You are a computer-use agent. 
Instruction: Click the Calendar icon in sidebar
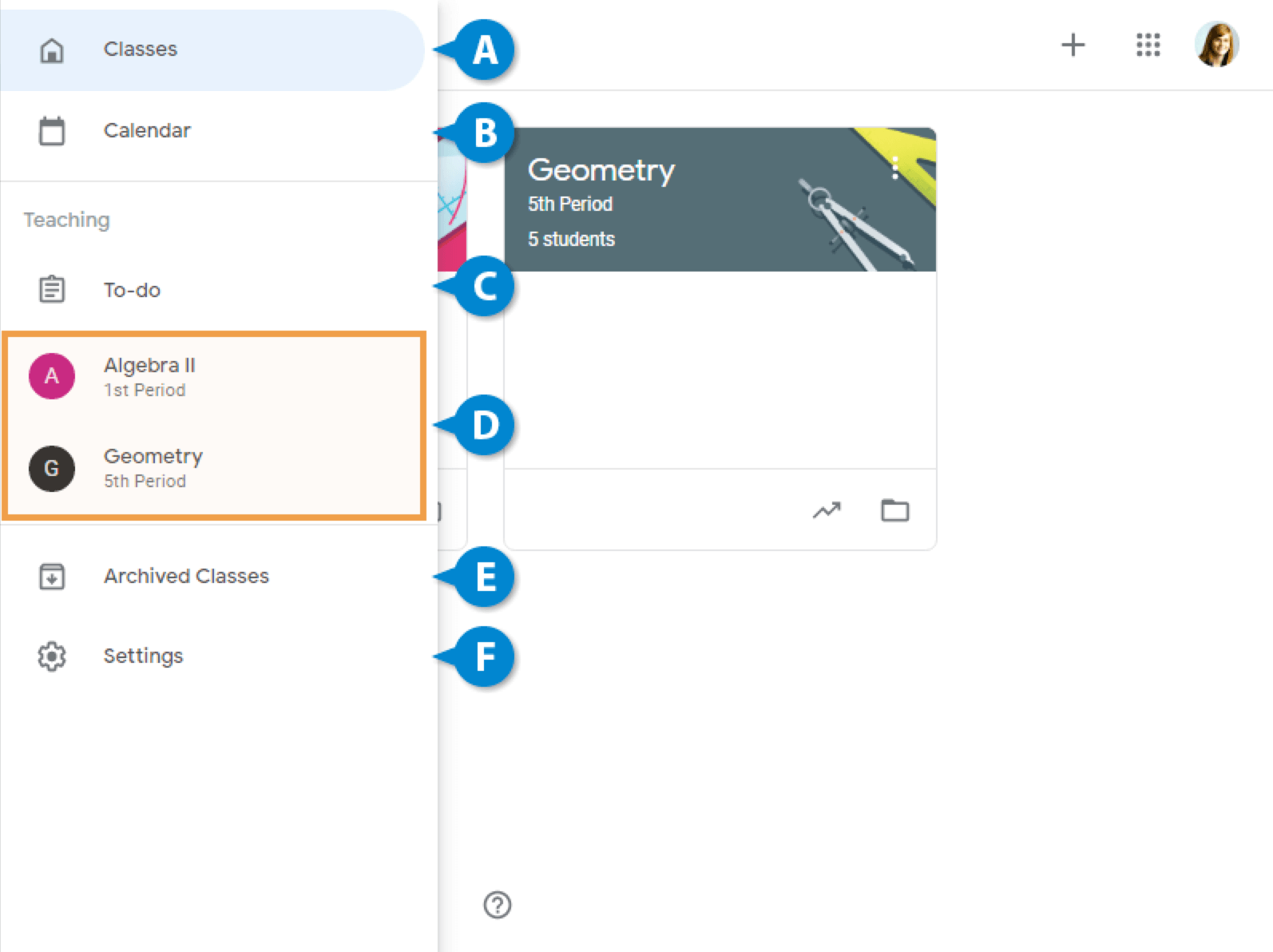52,131
